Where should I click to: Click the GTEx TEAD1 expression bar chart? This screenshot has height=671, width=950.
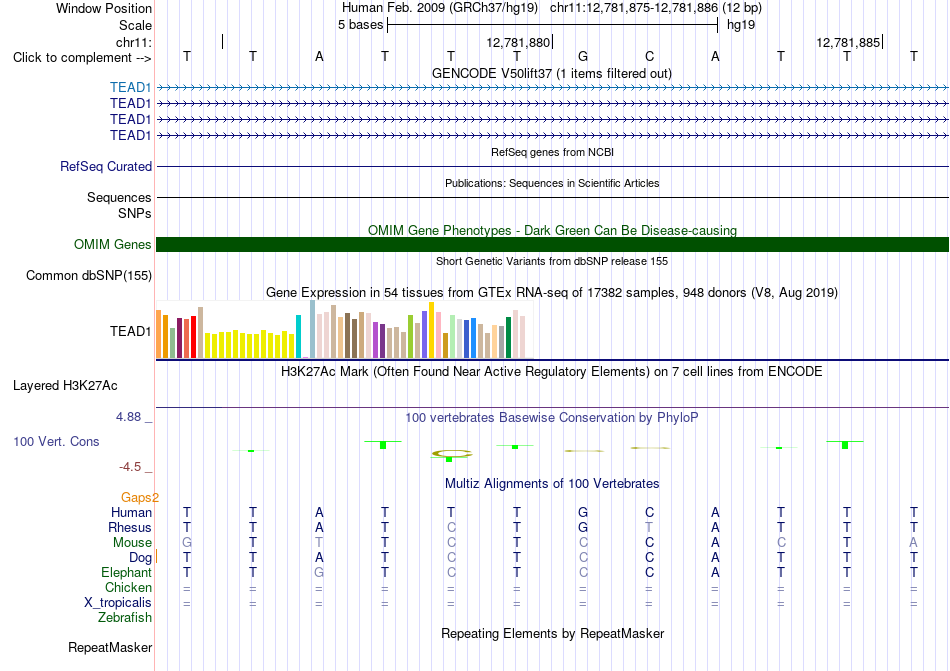tap(341, 329)
